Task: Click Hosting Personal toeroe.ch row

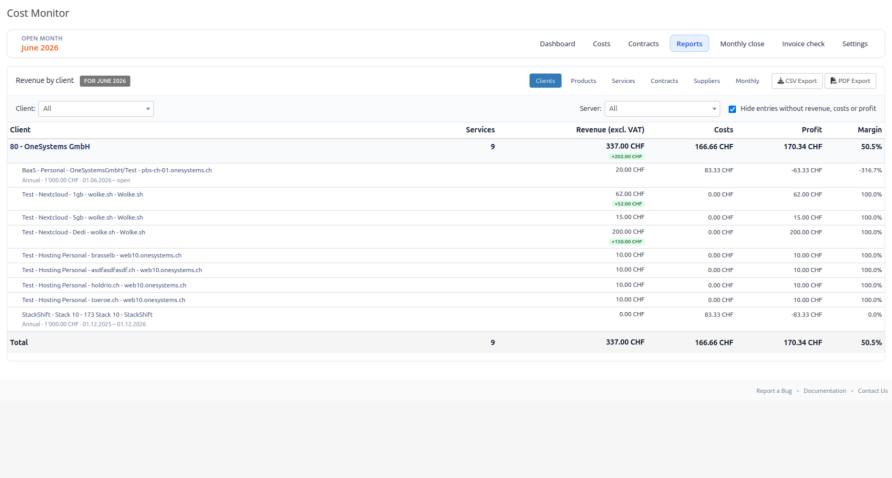Action: [446, 300]
